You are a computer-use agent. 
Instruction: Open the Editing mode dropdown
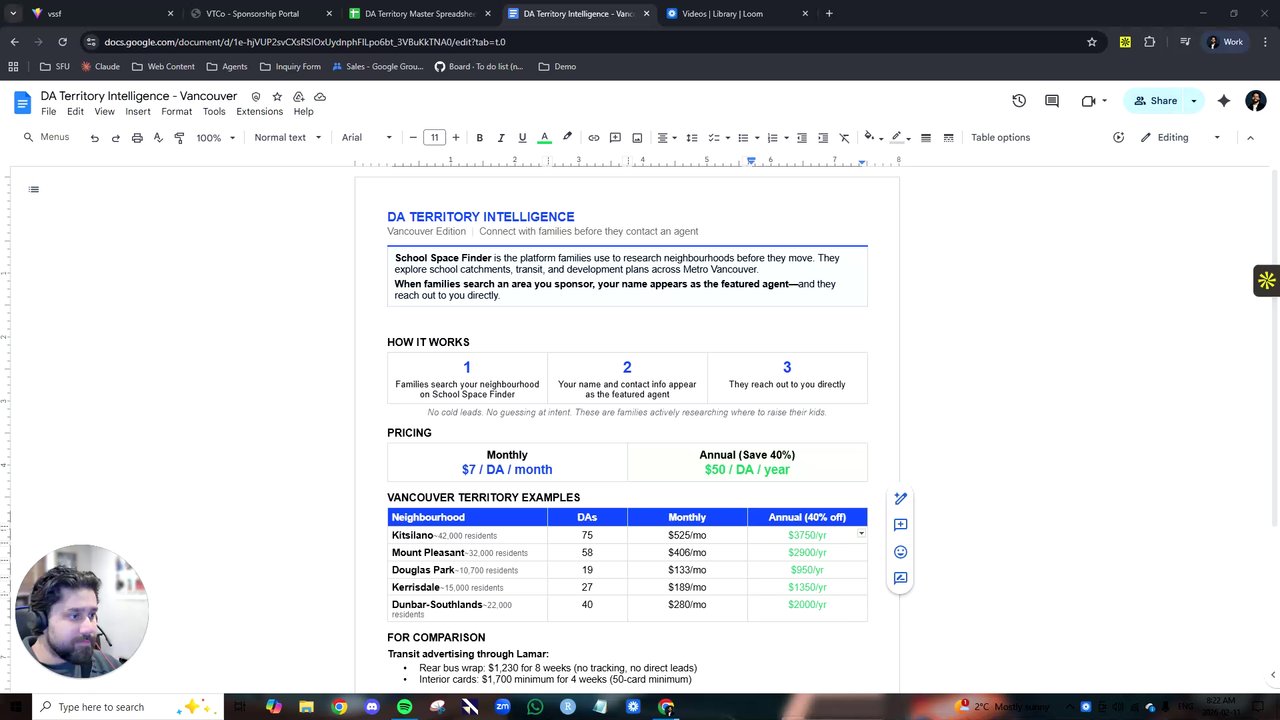1180,138
